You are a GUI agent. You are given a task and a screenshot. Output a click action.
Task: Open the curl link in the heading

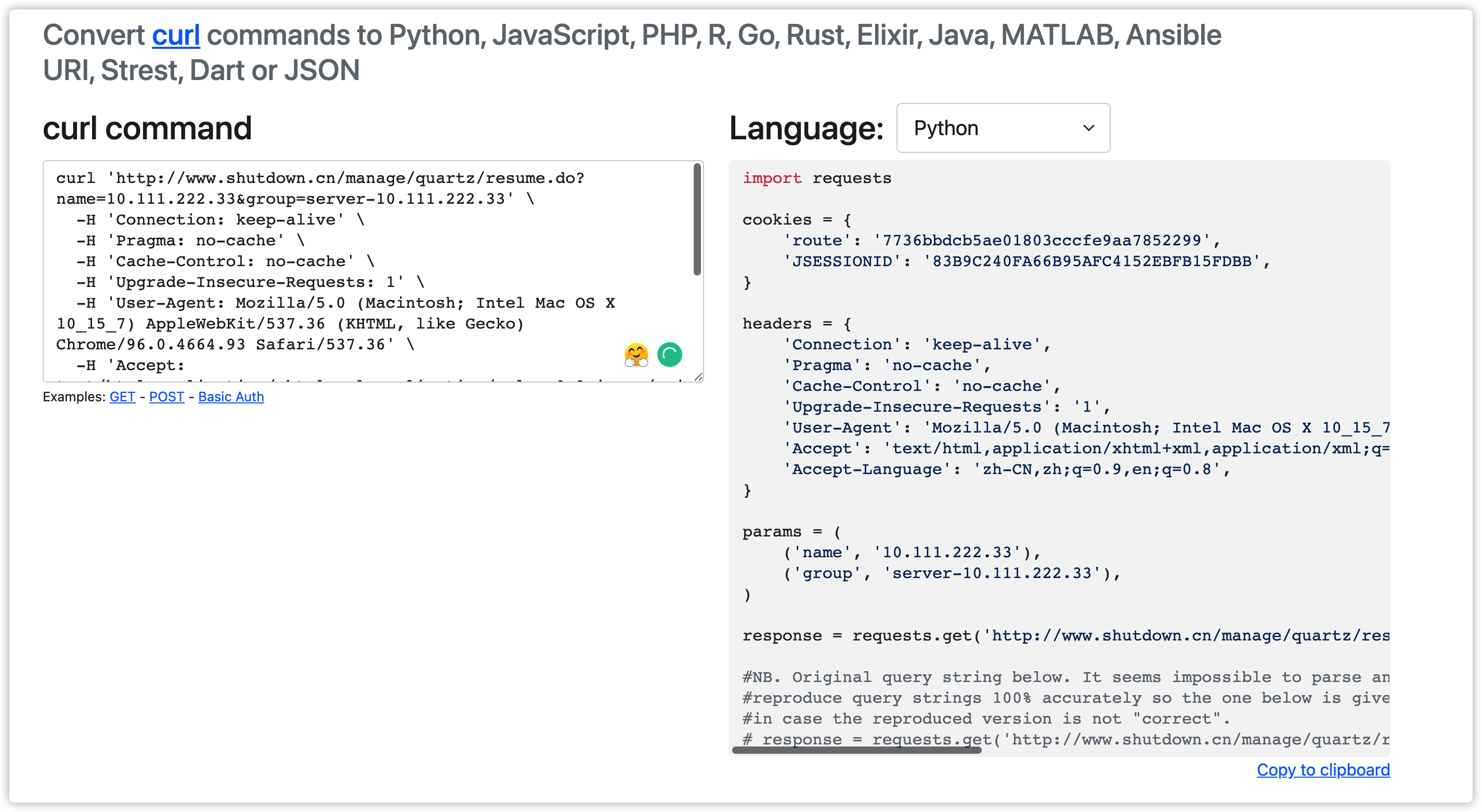175,35
